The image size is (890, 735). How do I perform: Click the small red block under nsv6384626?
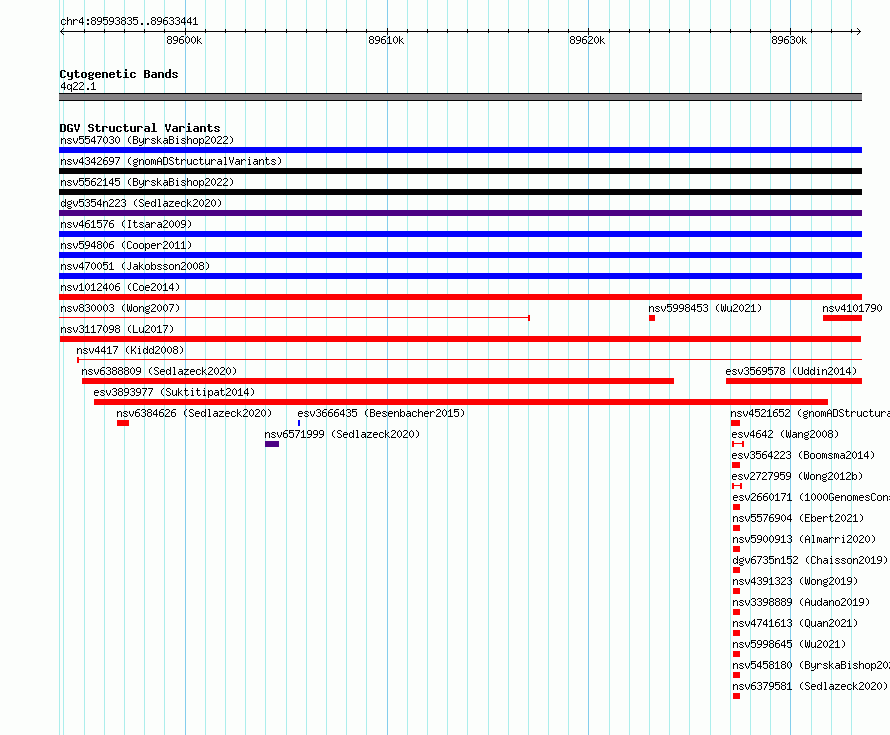coord(123,423)
